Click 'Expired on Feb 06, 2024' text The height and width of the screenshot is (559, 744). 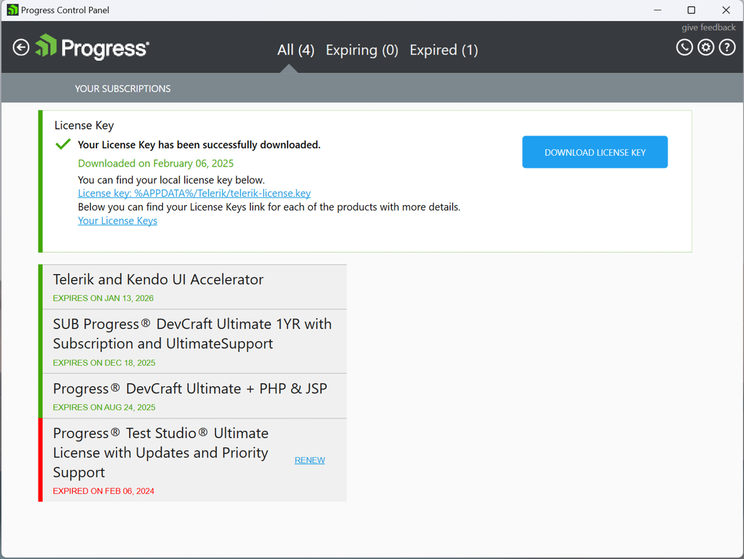tap(103, 491)
